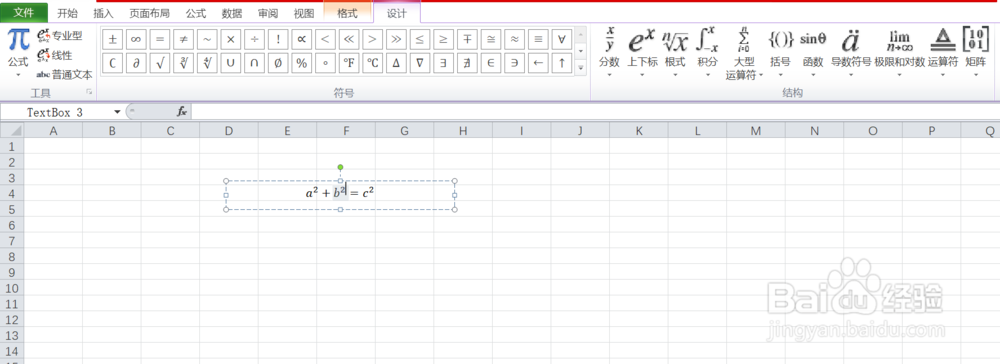Insert the partial differential symbol
Screen dimensions: 1000x364
pos(136,63)
